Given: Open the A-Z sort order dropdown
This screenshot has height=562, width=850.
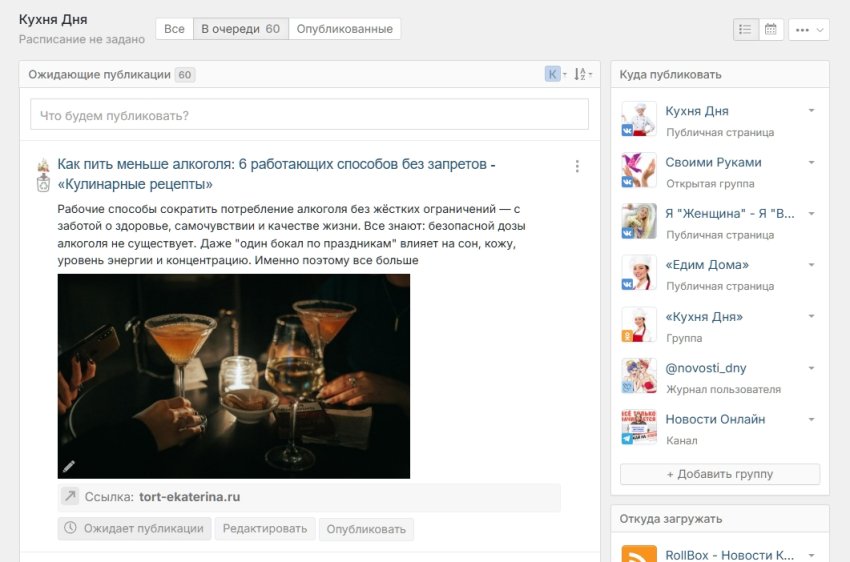Looking at the screenshot, I should (x=583, y=75).
